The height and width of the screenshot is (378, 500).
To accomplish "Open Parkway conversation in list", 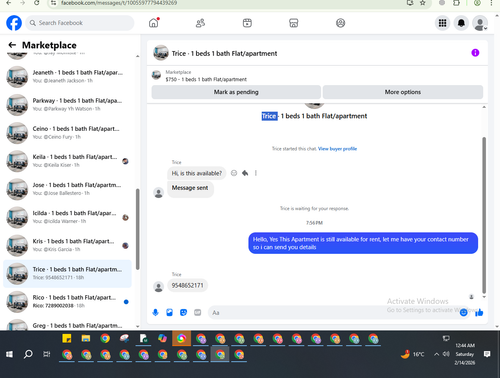I will click(x=67, y=105).
